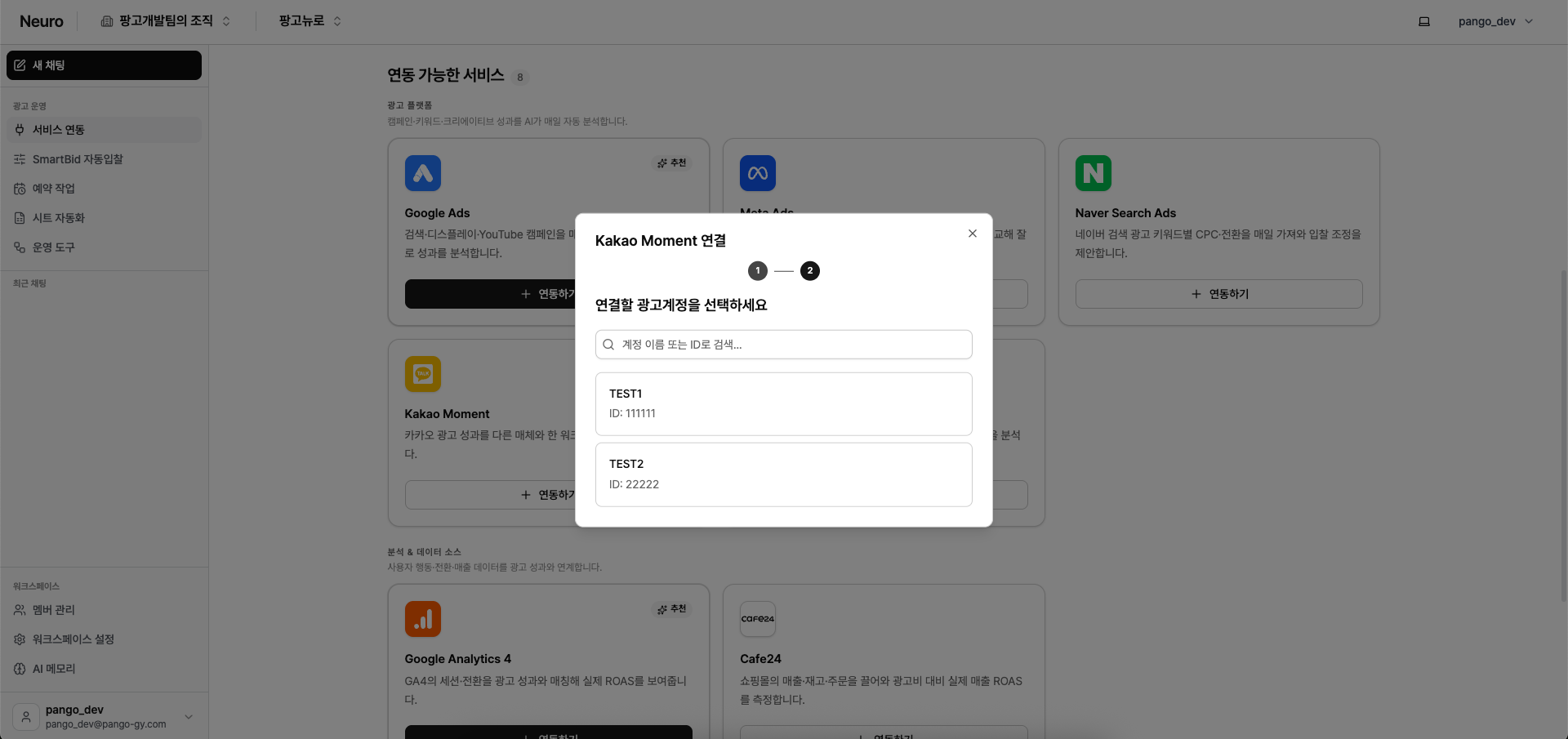Click the Google Ads logo icon
The height and width of the screenshot is (739, 1568).
point(423,173)
